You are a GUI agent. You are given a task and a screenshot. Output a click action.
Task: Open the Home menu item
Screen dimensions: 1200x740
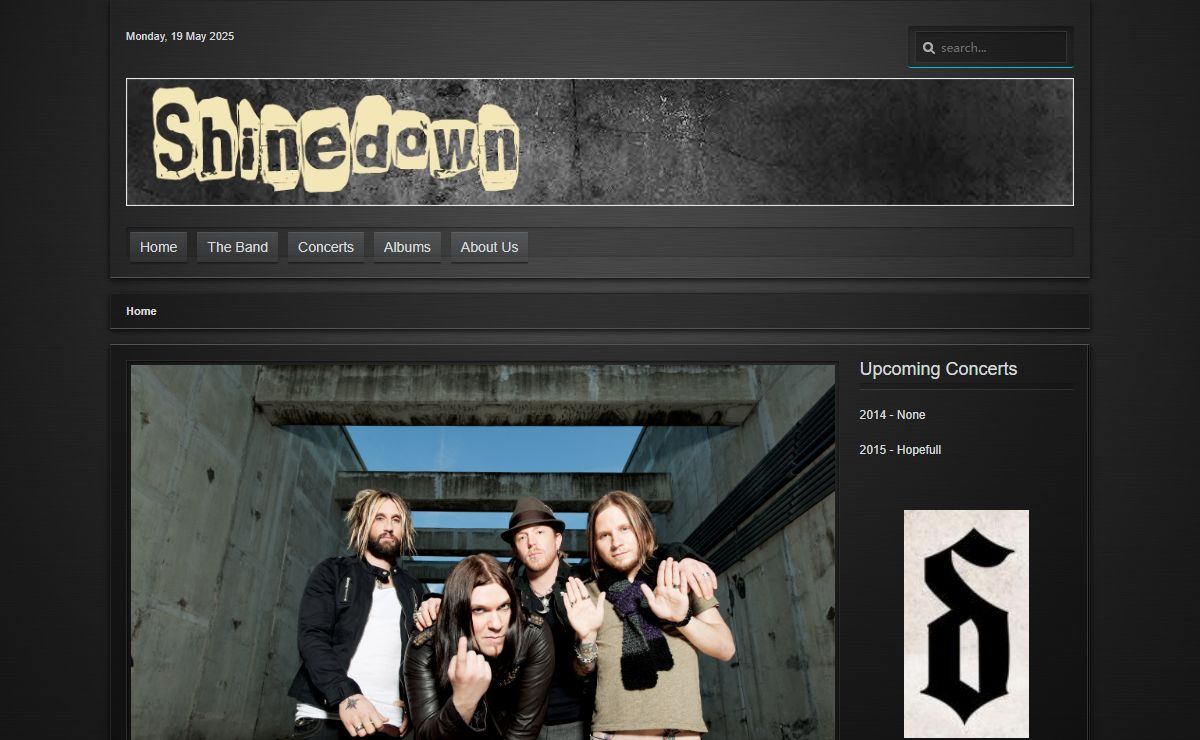[158, 247]
